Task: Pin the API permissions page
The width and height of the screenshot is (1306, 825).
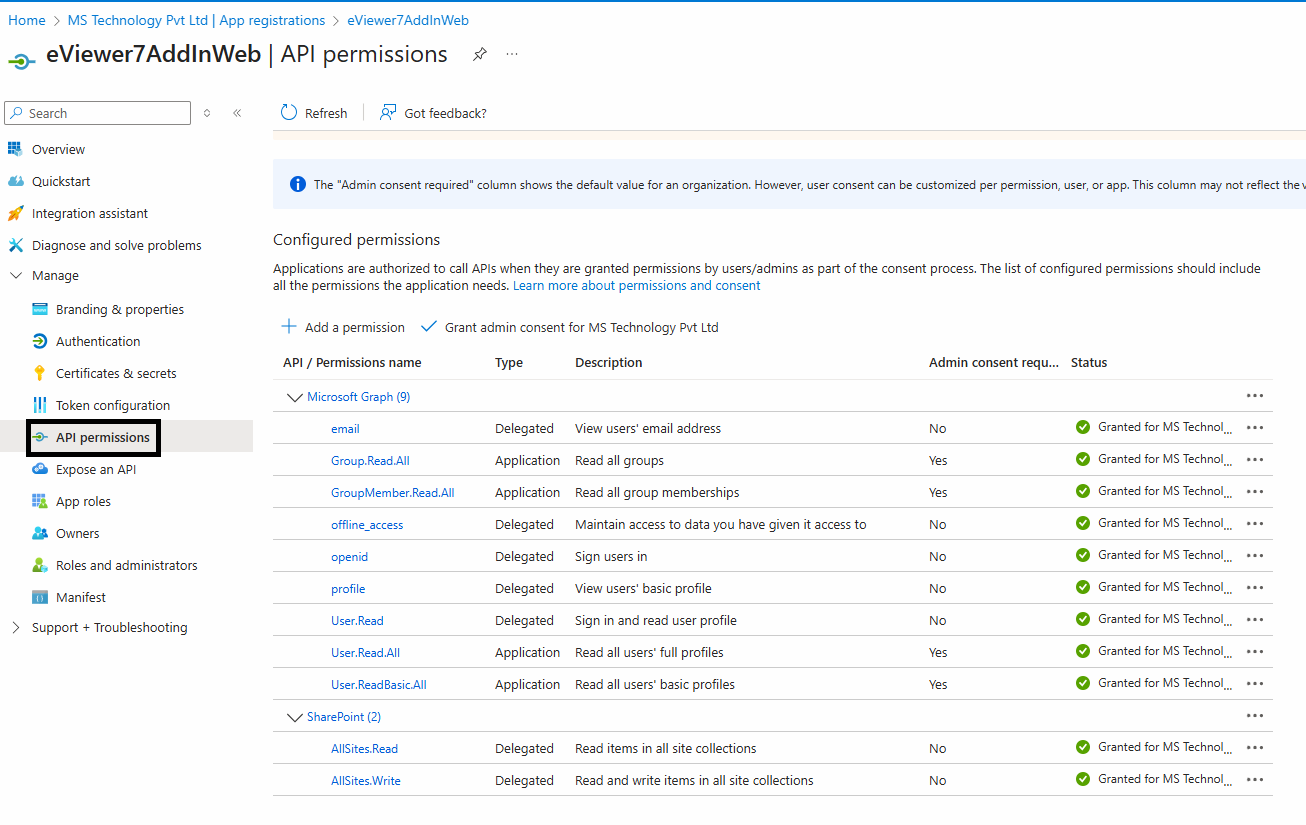Action: pos(479,55)
